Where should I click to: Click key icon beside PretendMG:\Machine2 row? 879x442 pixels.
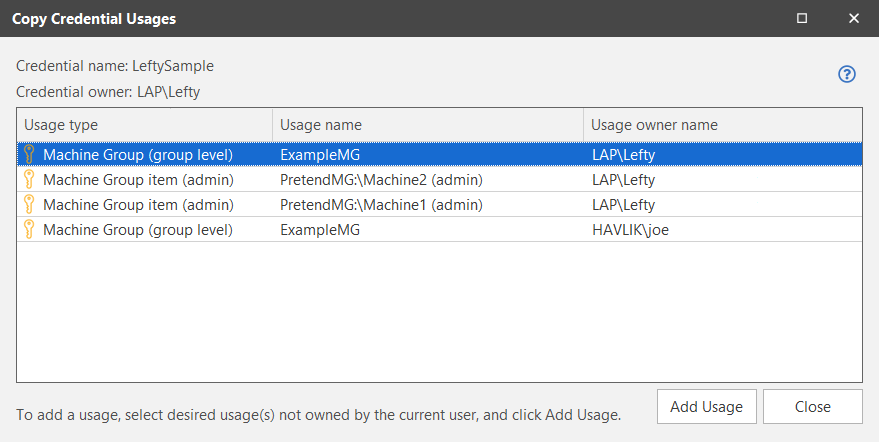click(x=29, y=180)
